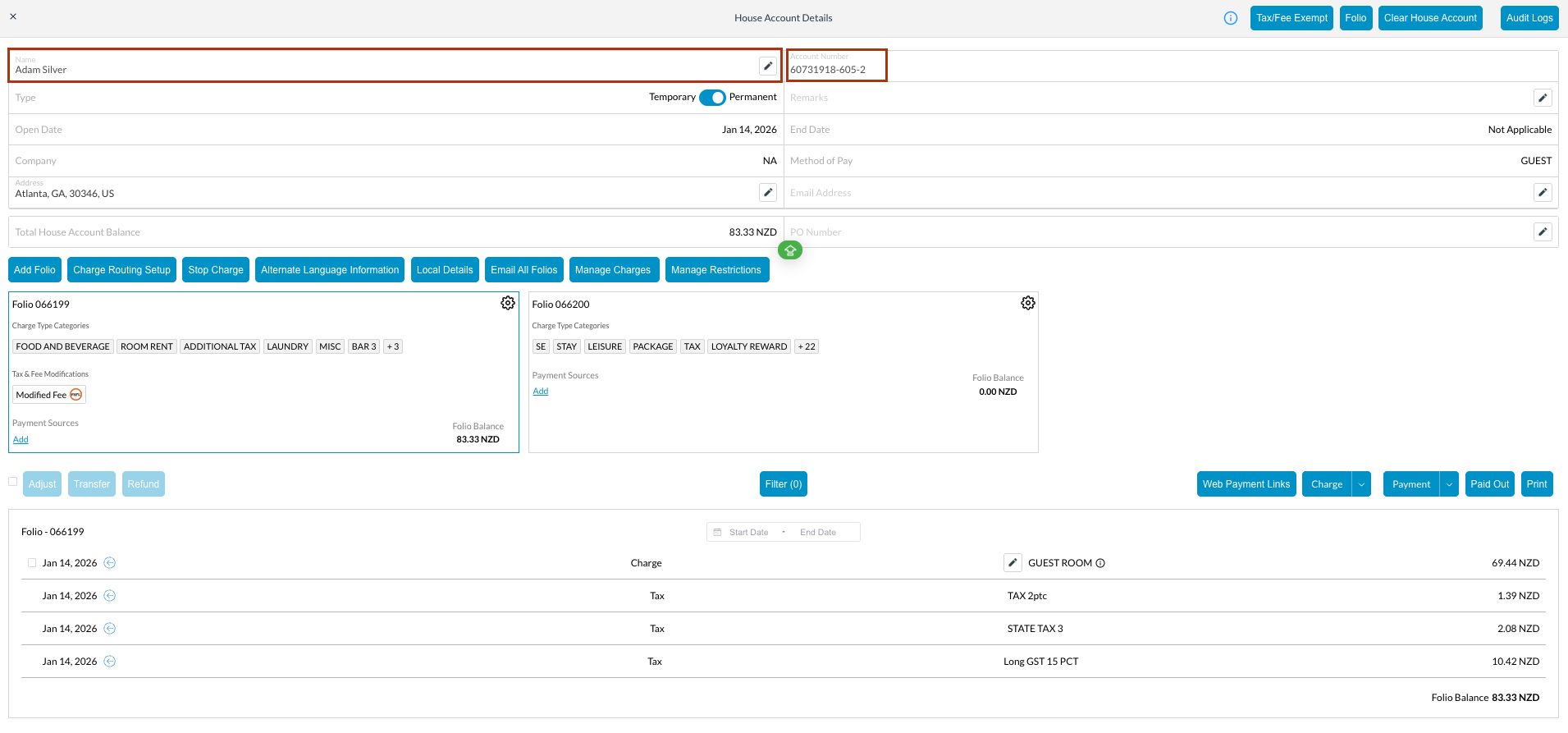Click the Address edit pencil icon
1568x733 pixels.
767,192
